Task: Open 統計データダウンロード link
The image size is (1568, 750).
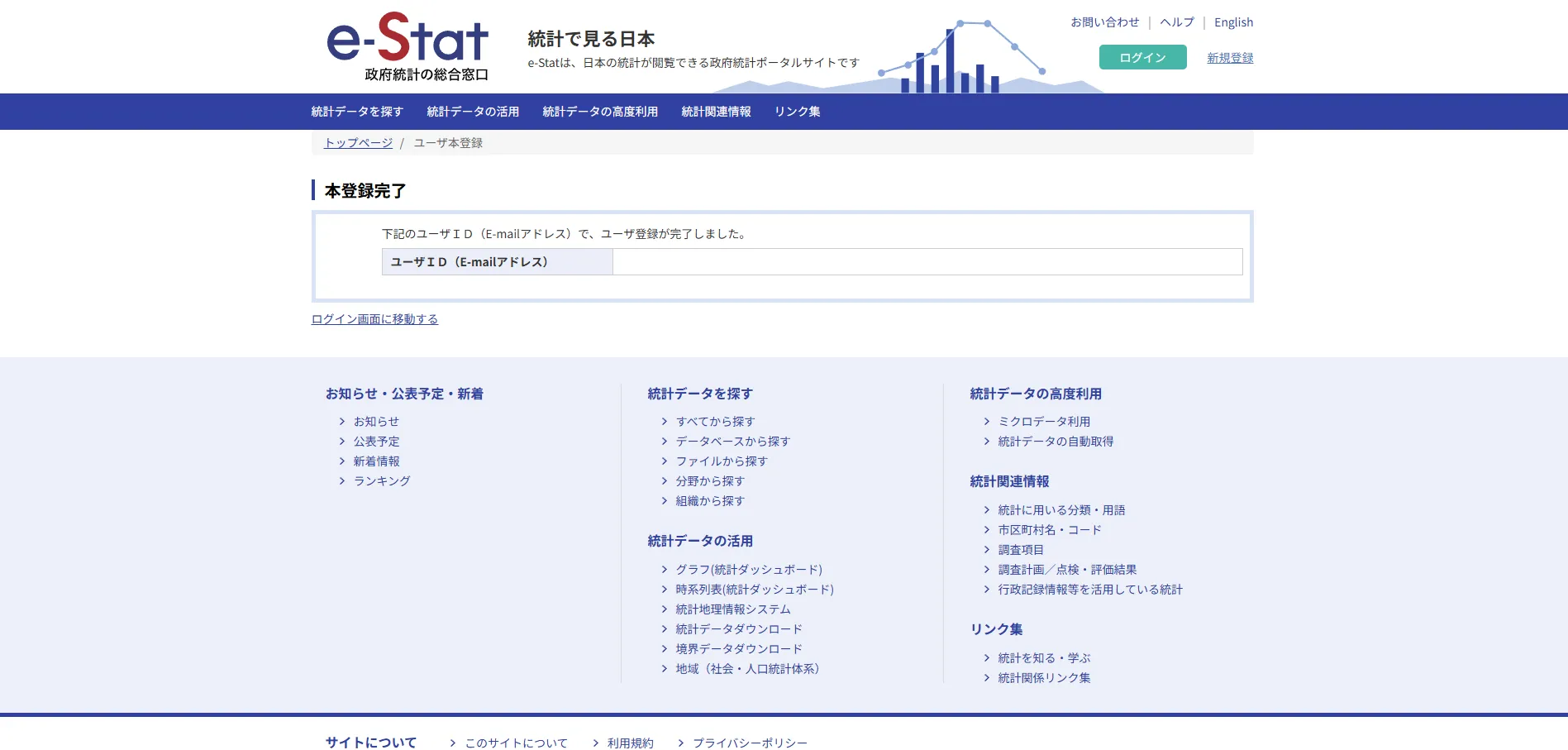Action: (738, 629)
